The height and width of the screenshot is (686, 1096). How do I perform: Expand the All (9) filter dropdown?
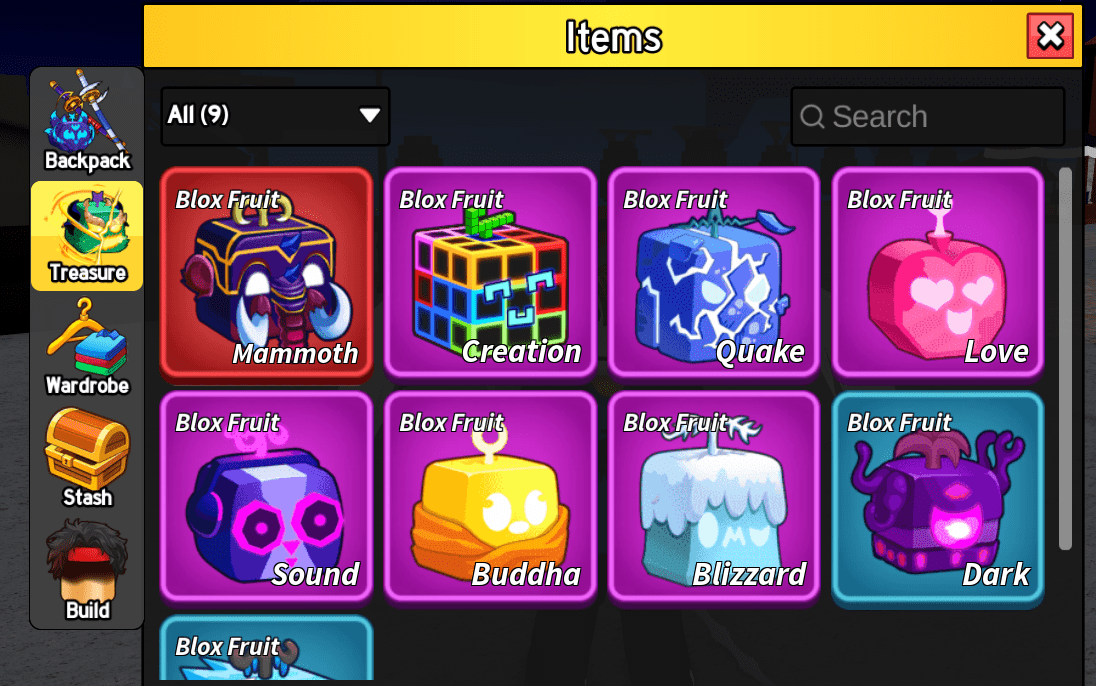point(275,116)
